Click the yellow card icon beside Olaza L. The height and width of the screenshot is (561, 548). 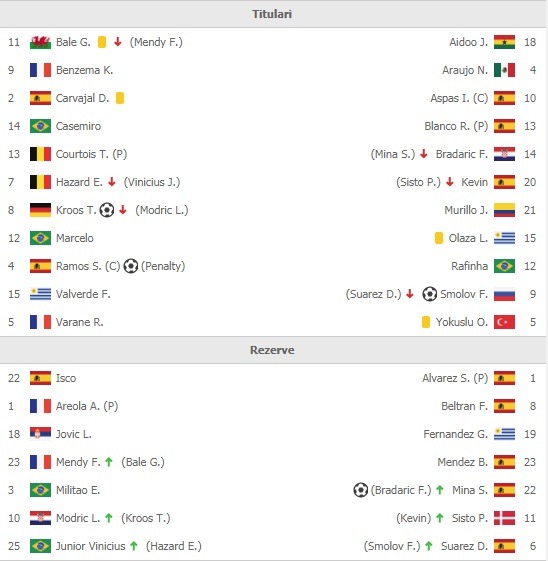click(439, 238)
